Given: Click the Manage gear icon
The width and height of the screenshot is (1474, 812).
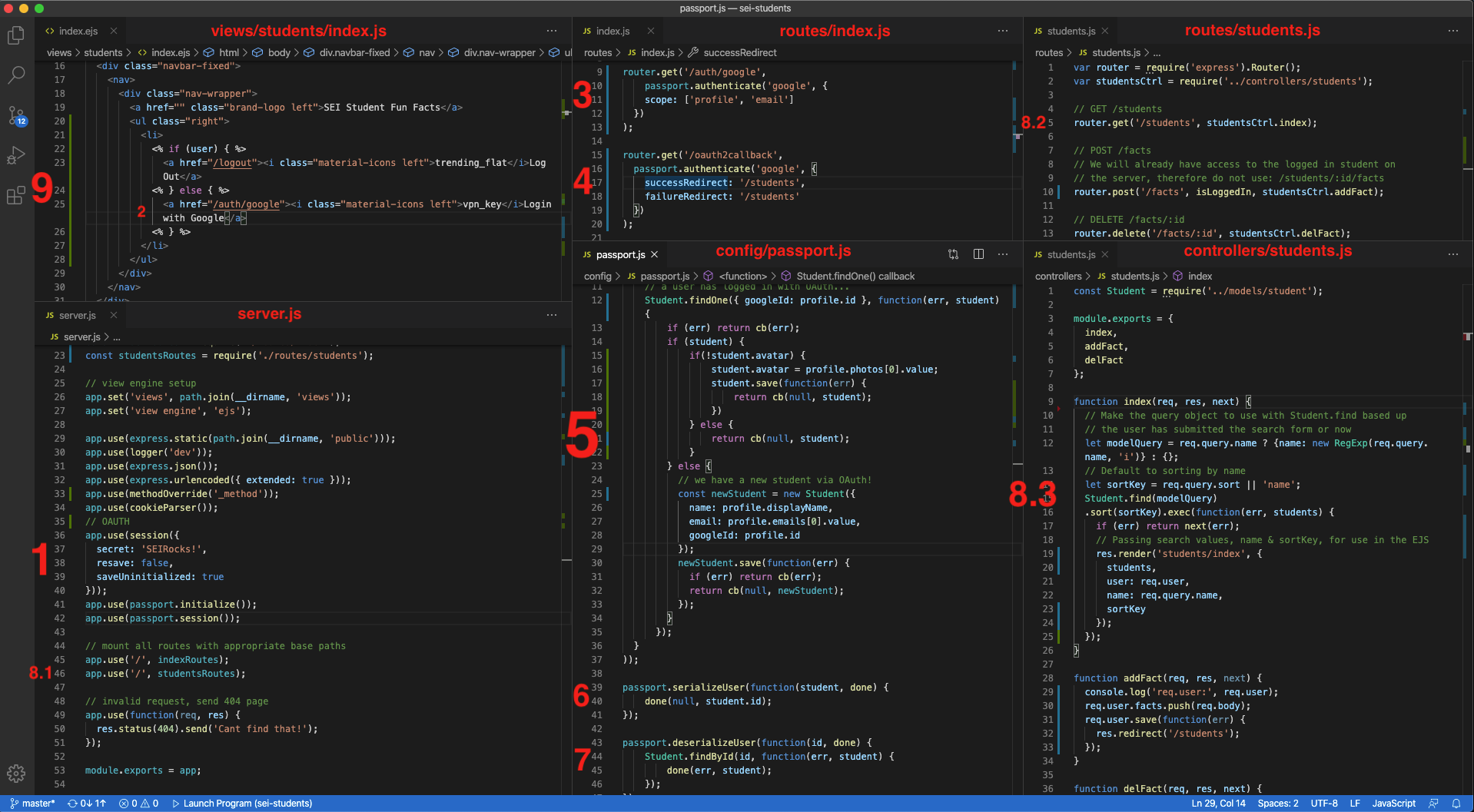Looking at the screenshot, I should pyautogui.click(x=16, y=773).
